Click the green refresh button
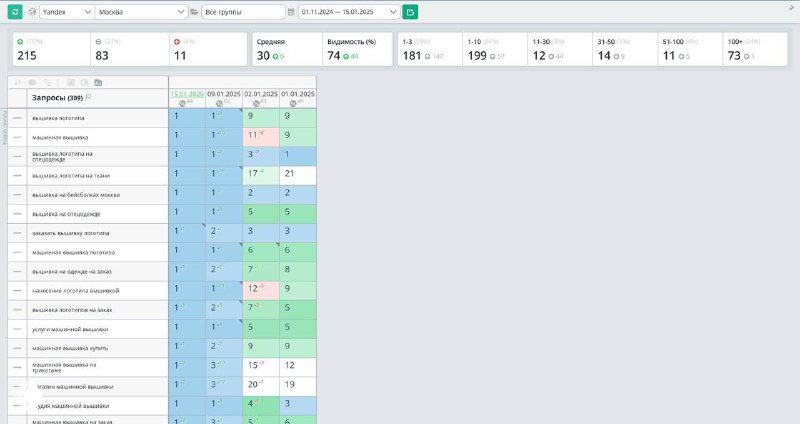This screenshot has height=424, width=800. (x=15, y=12)
